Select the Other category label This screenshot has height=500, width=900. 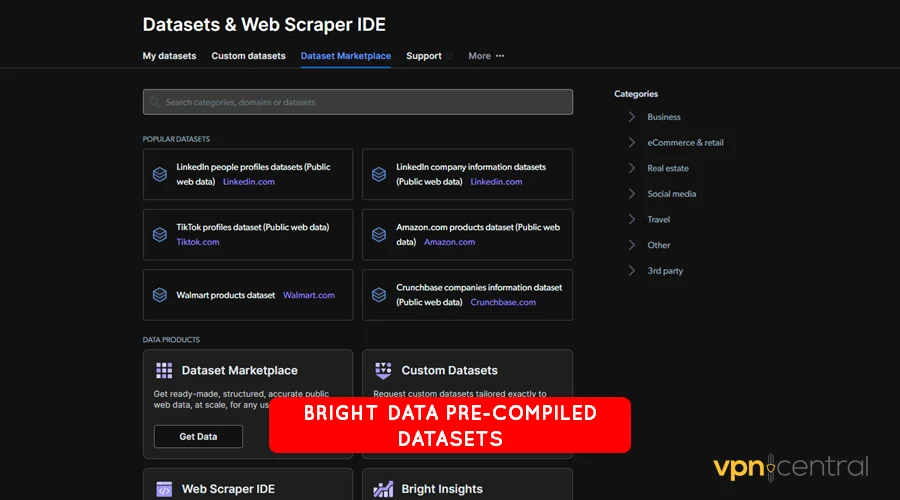(x=658, y=245)
